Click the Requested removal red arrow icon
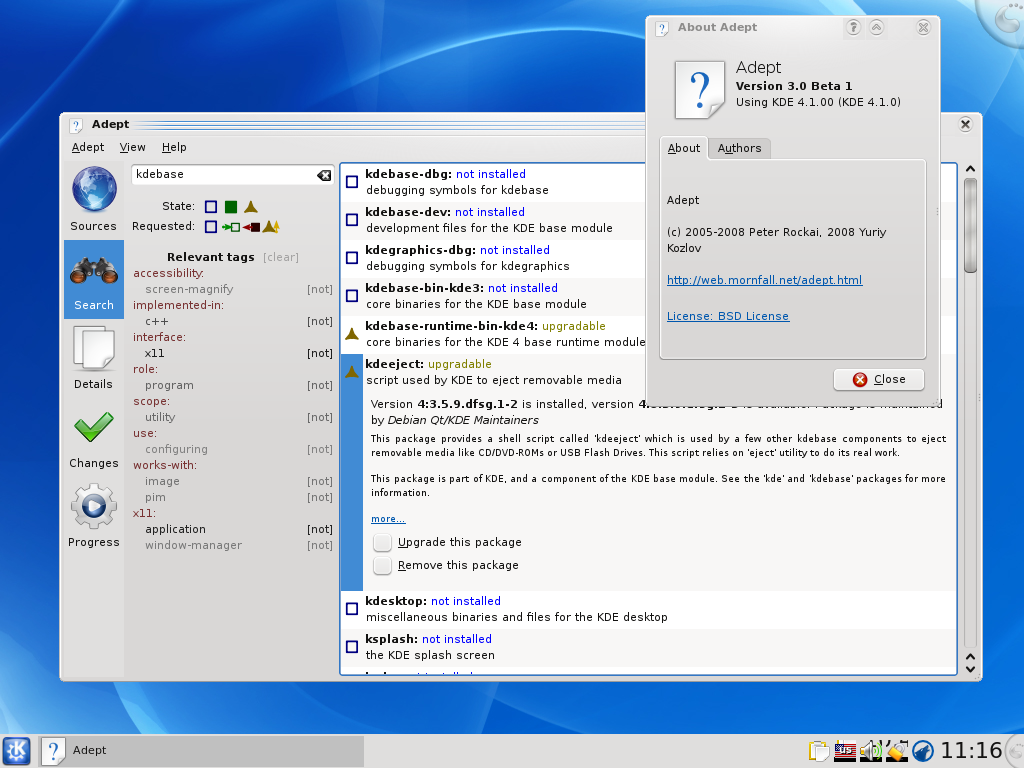The image size is (1024, 768). coord(251,227)
